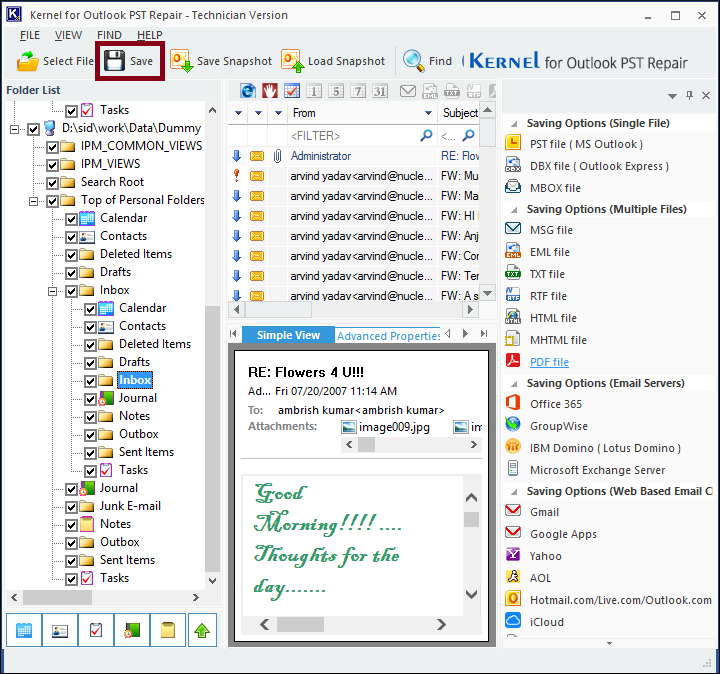Click the red hand stop icon
Image resolution: width=720 pixels, height=674 pixels.
[x=270, y=91]
